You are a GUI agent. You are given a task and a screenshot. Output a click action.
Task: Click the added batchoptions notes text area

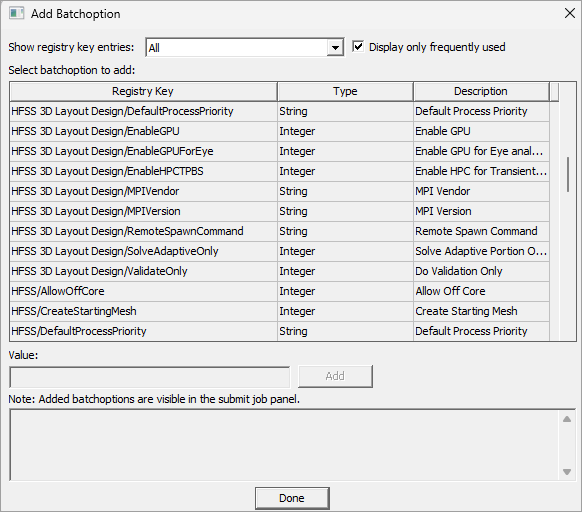pos(285,445)
